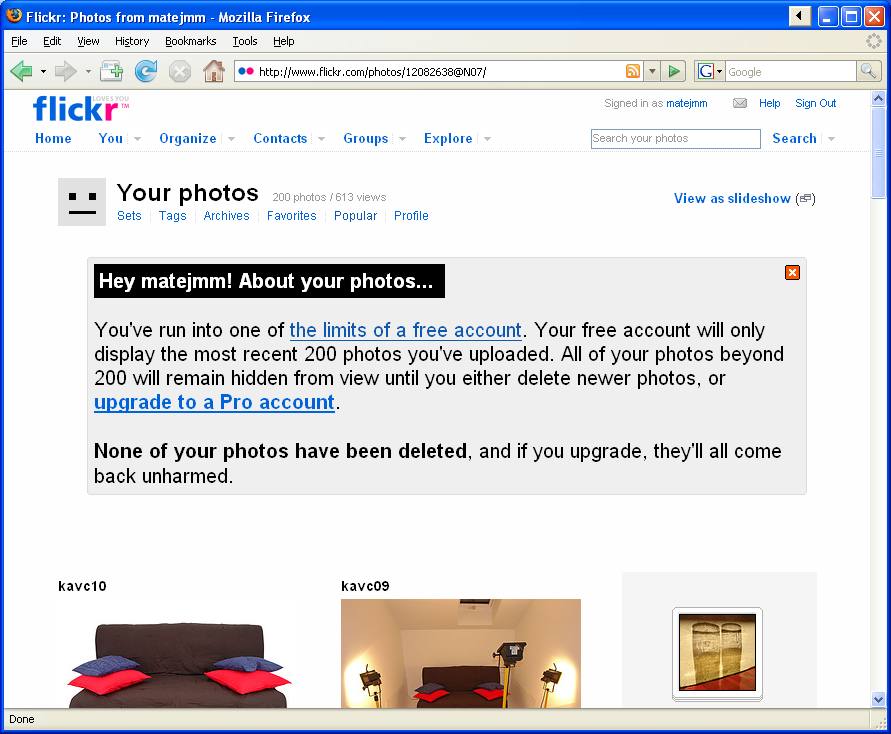Open the Tools menu

click(245, 41)
